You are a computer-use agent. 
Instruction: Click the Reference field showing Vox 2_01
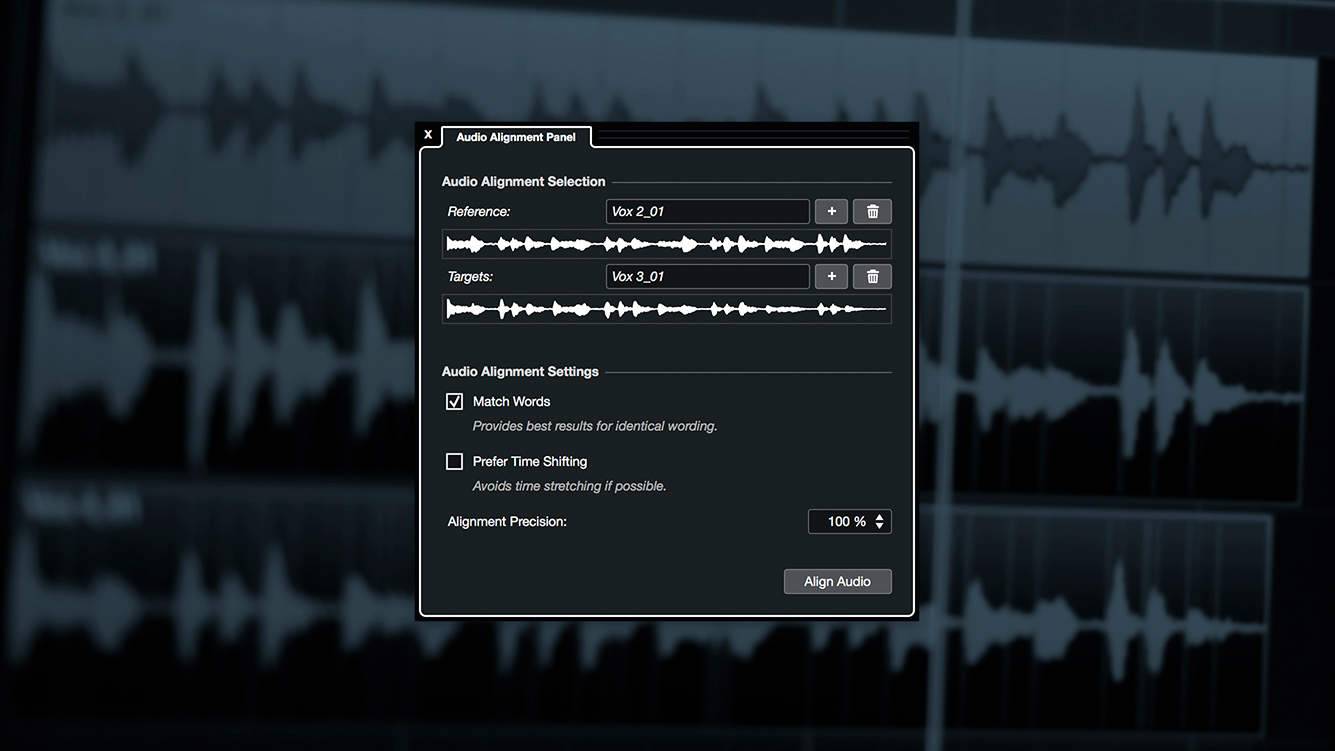(x=708, y=211)
